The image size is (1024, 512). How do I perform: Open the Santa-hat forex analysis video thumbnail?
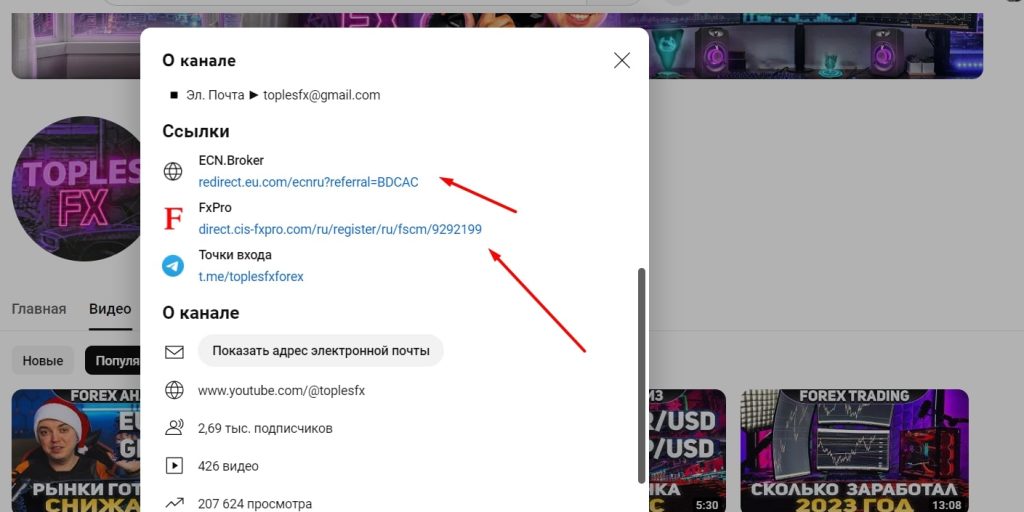pos(76,451)
